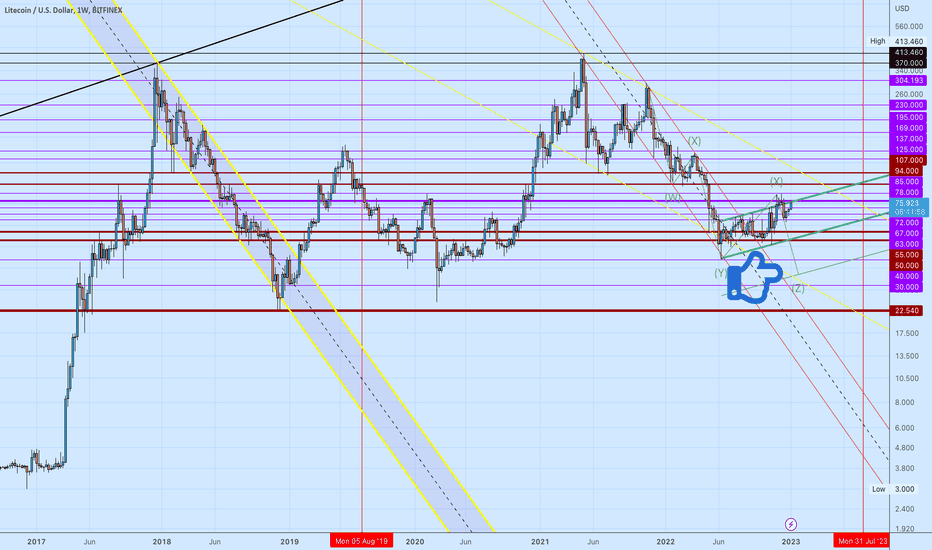932x550 pixels.
Task: Click the 4.800 axis value
Action: (905, 448)
